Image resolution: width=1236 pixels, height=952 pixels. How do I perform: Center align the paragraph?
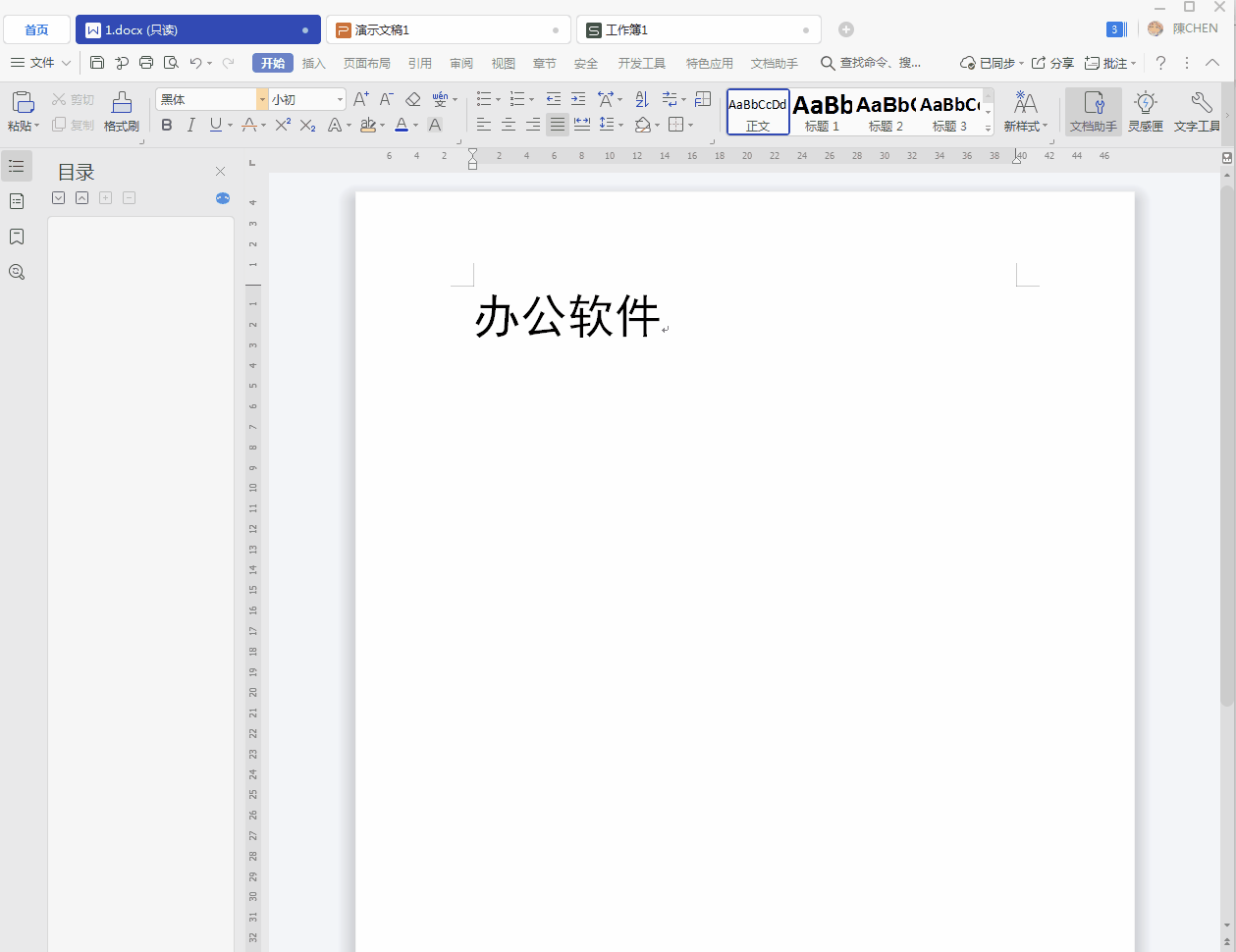click(x=509, y=125)
